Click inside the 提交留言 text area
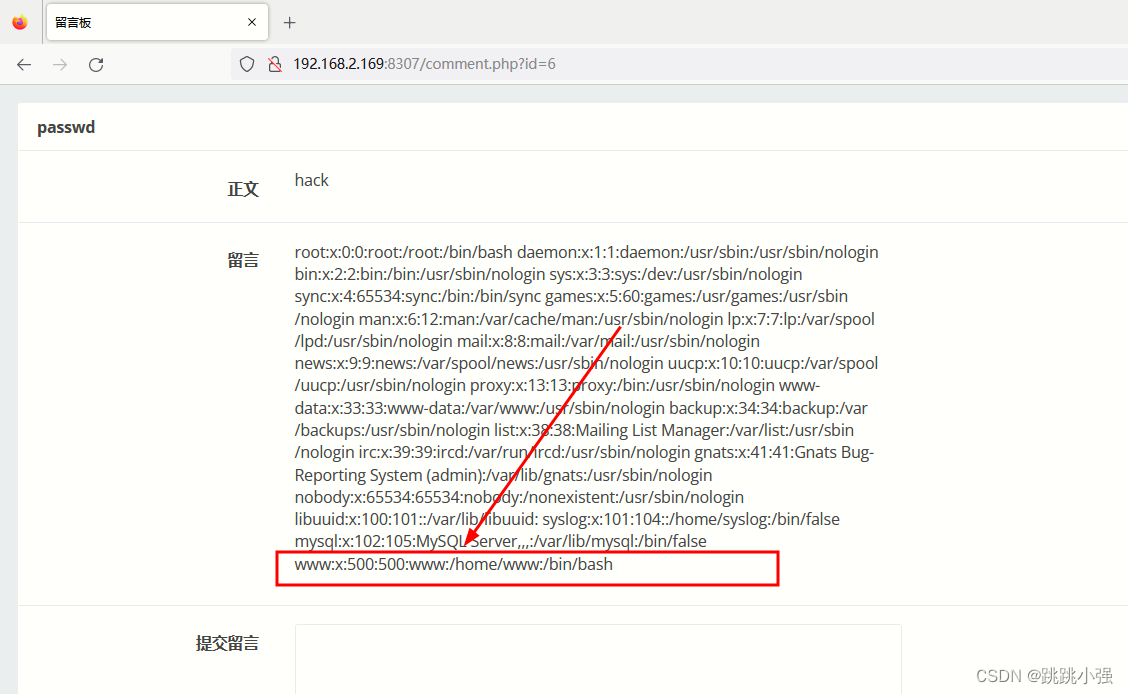Screen dimensions: 1128x694 coord(598,659)
